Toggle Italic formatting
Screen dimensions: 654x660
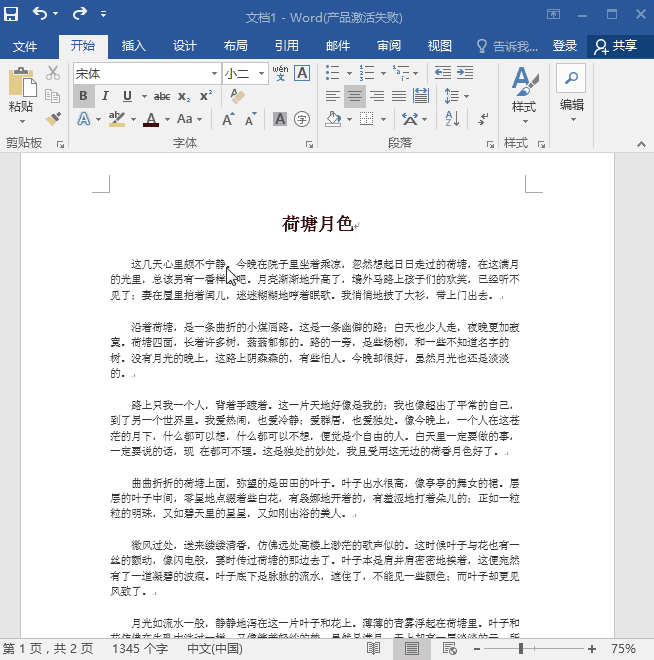tap(105, 96)
